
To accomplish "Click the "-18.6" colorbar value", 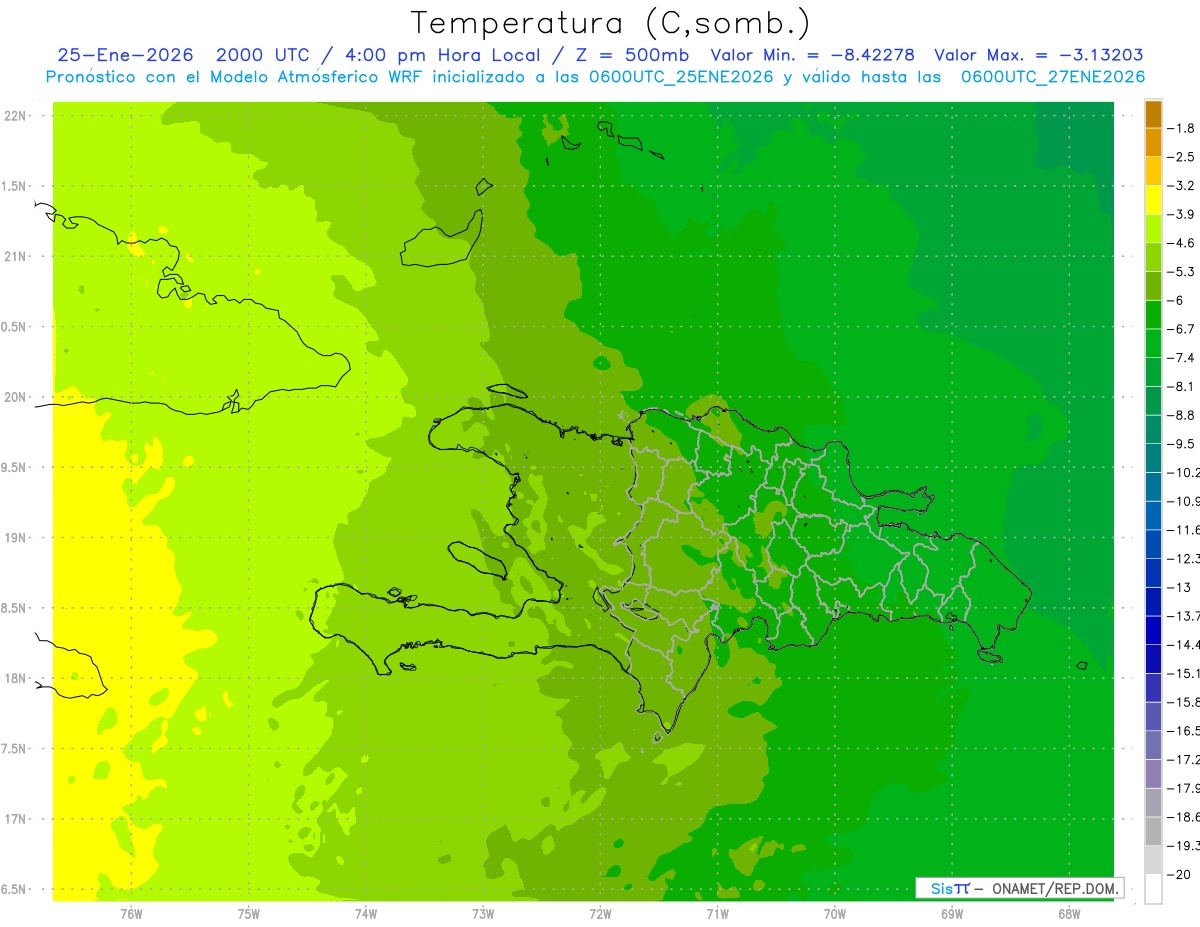I will coord(1184,817).
